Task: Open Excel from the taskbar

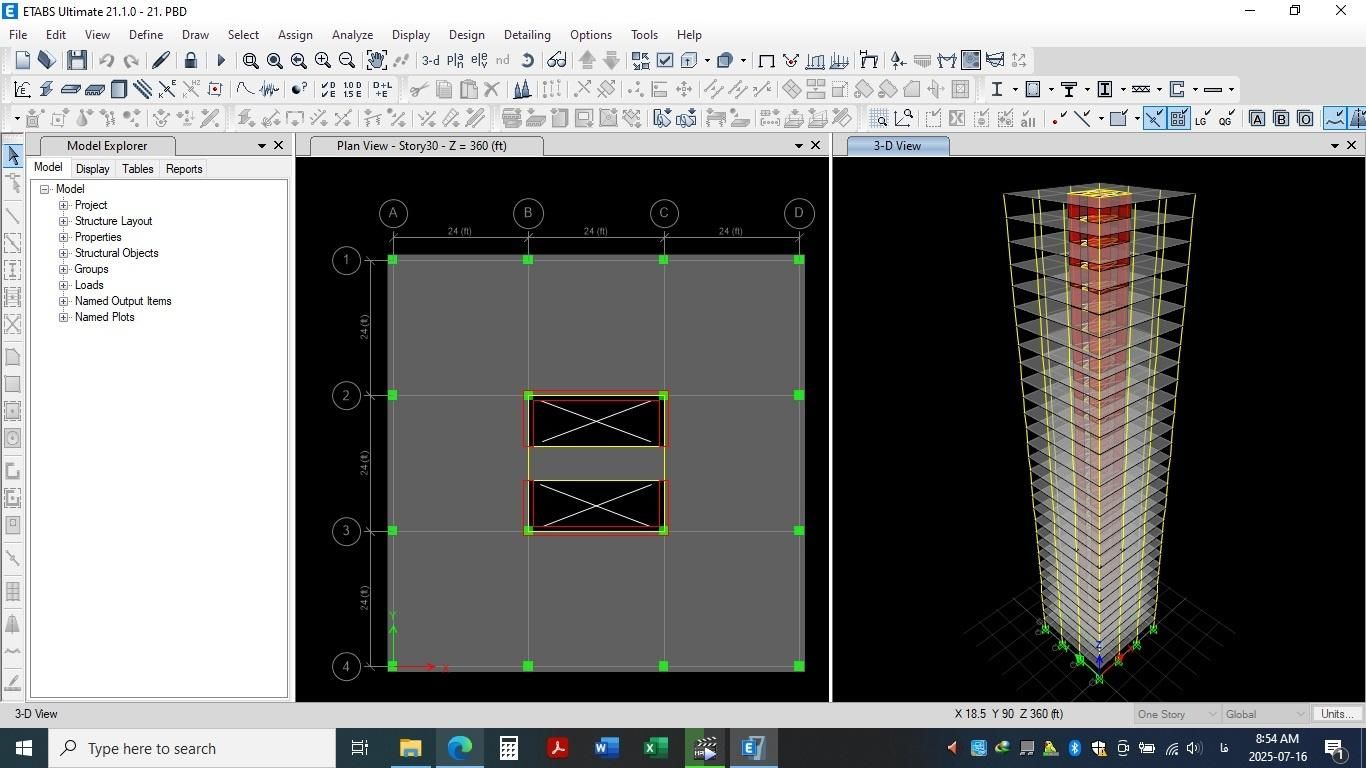Action: coord(655,748)
